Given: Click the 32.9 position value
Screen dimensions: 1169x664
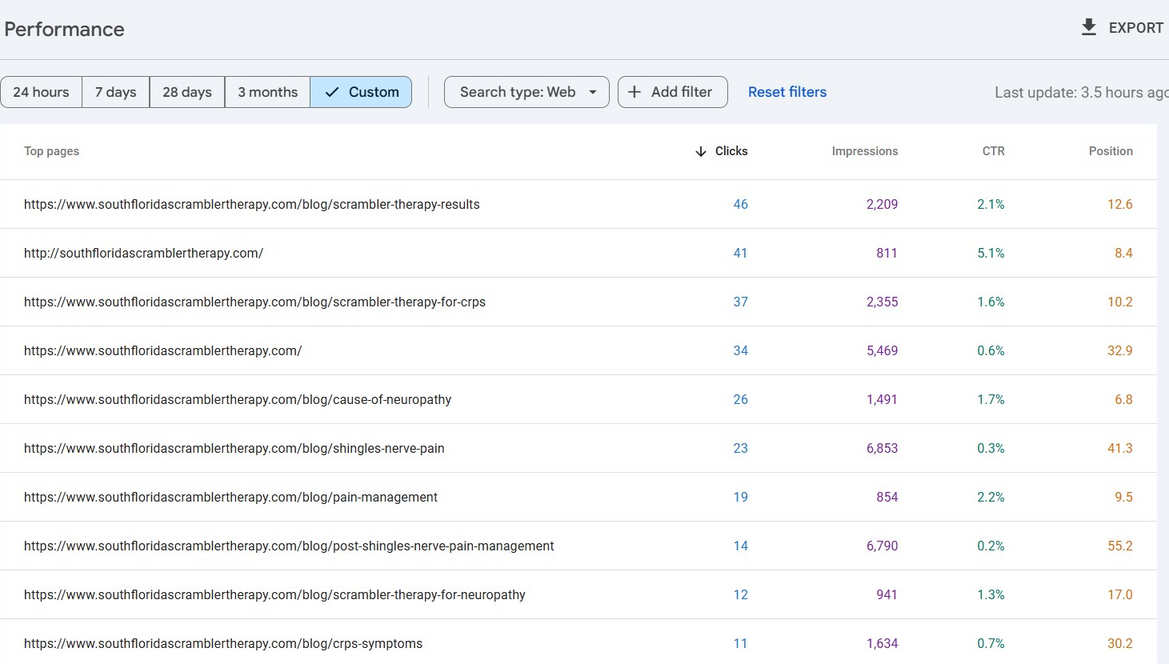Looking at the screenshot, I should [1120, 350].
